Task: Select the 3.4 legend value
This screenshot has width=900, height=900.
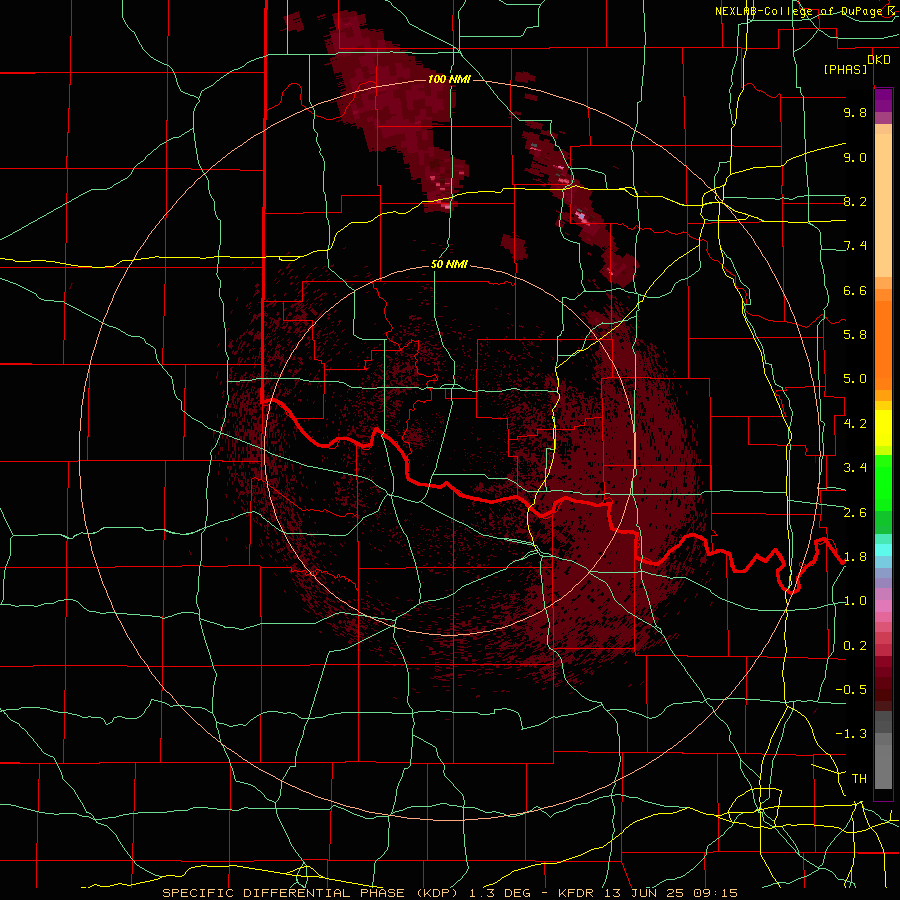Action: tap(855, 468)
